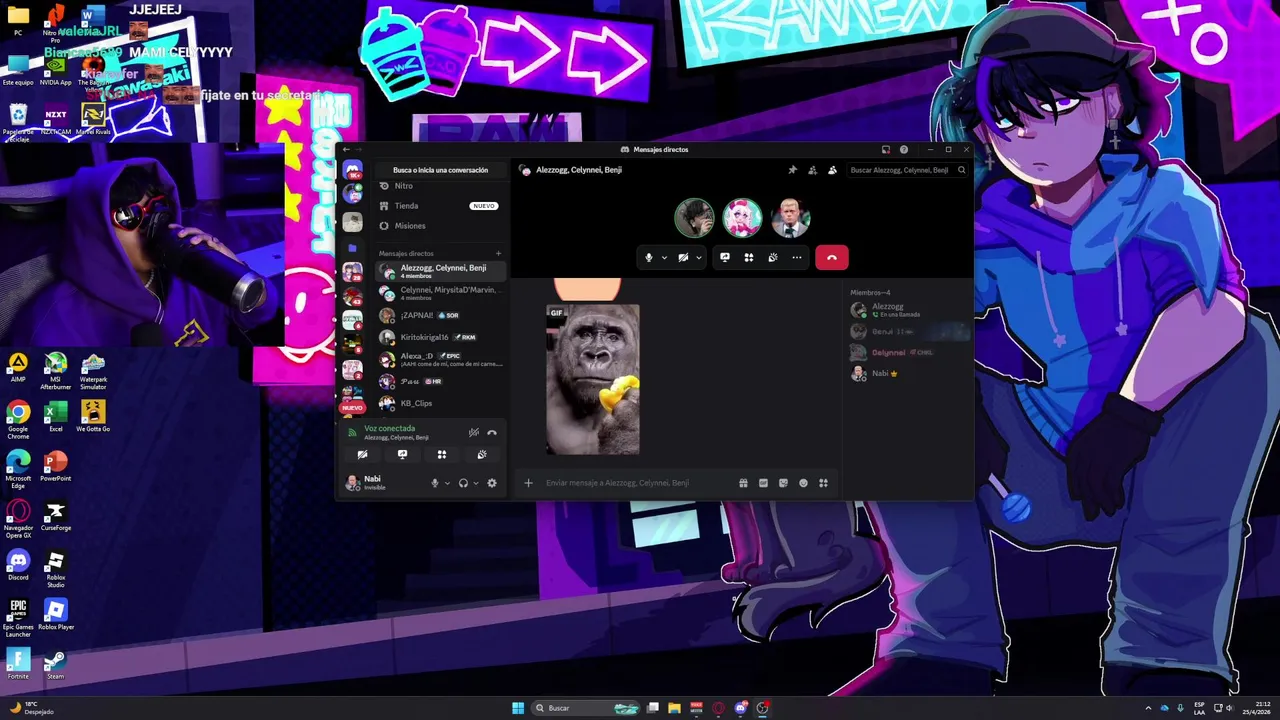Select Celynnei in members list
The width and height of the screenshot is (1280, 720).
click(x=907, y=352)
